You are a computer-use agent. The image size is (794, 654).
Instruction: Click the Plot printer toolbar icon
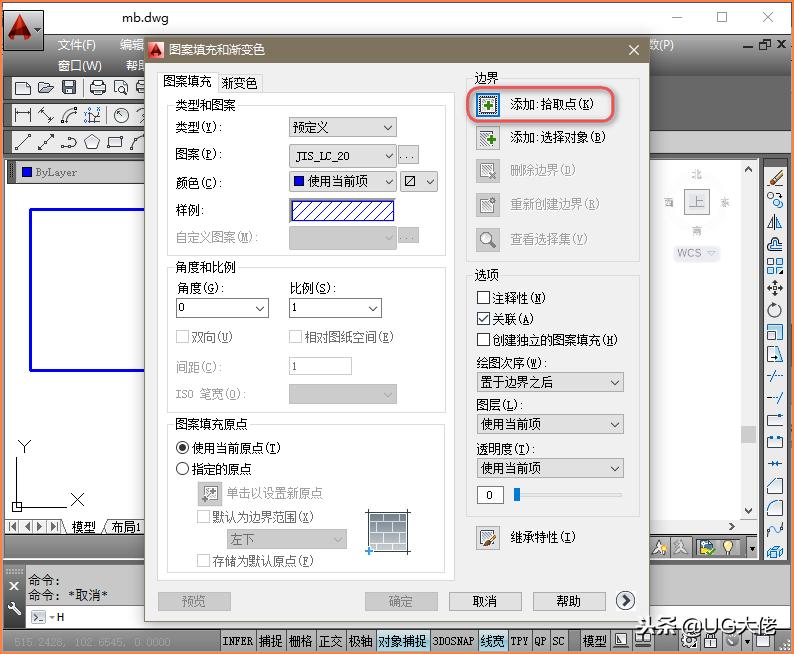pos(97,88)
